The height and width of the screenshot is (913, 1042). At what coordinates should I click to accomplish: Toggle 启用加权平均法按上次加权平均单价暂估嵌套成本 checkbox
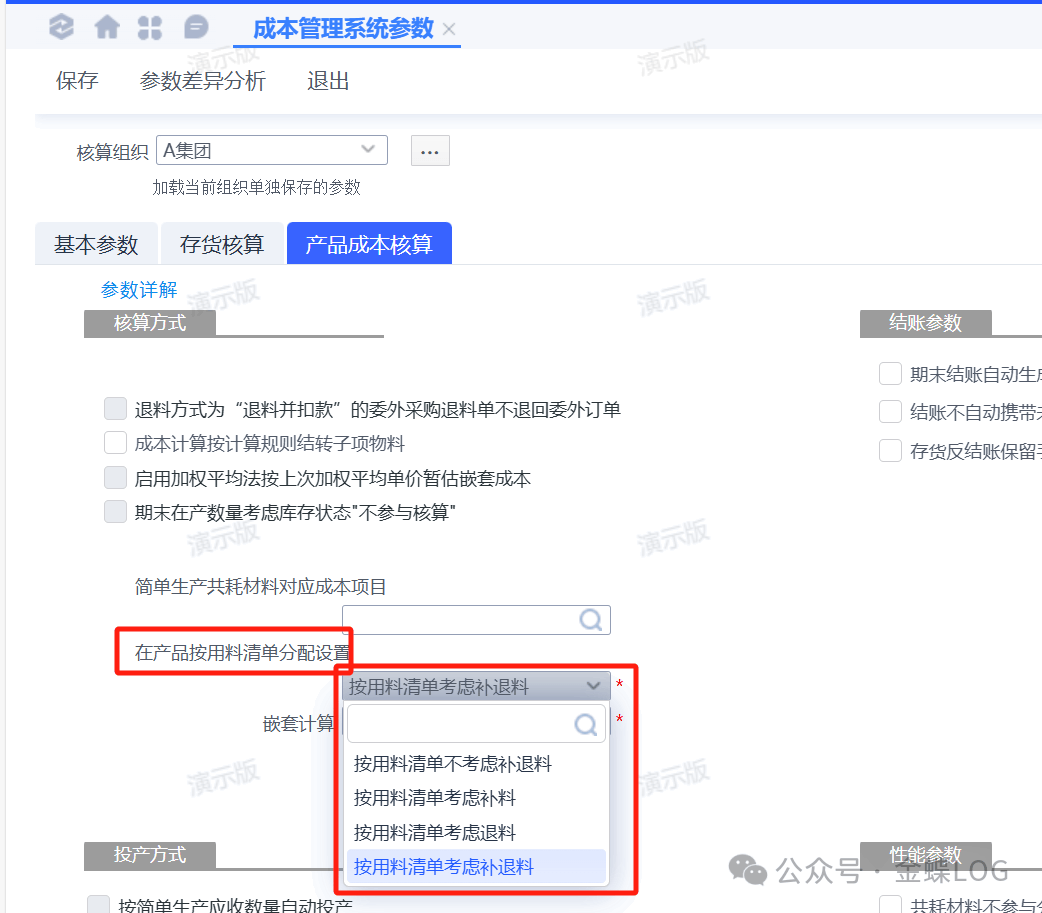coord(116,478)
